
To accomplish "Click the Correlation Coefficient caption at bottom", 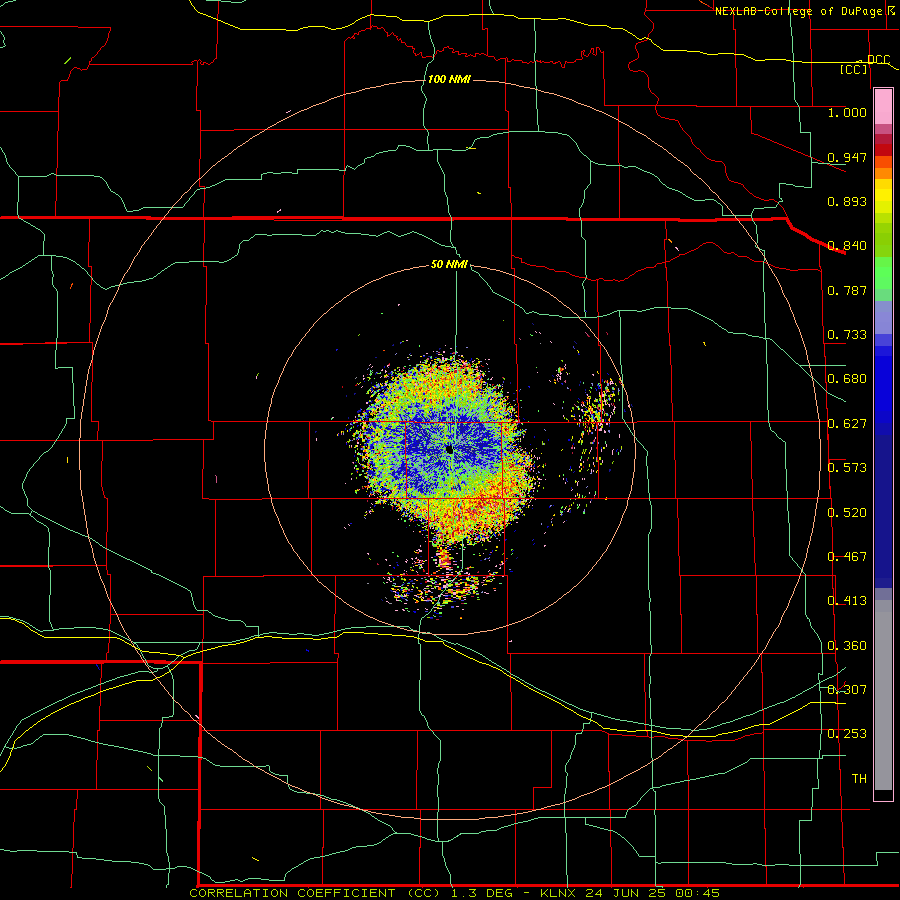I will point(454,893).
